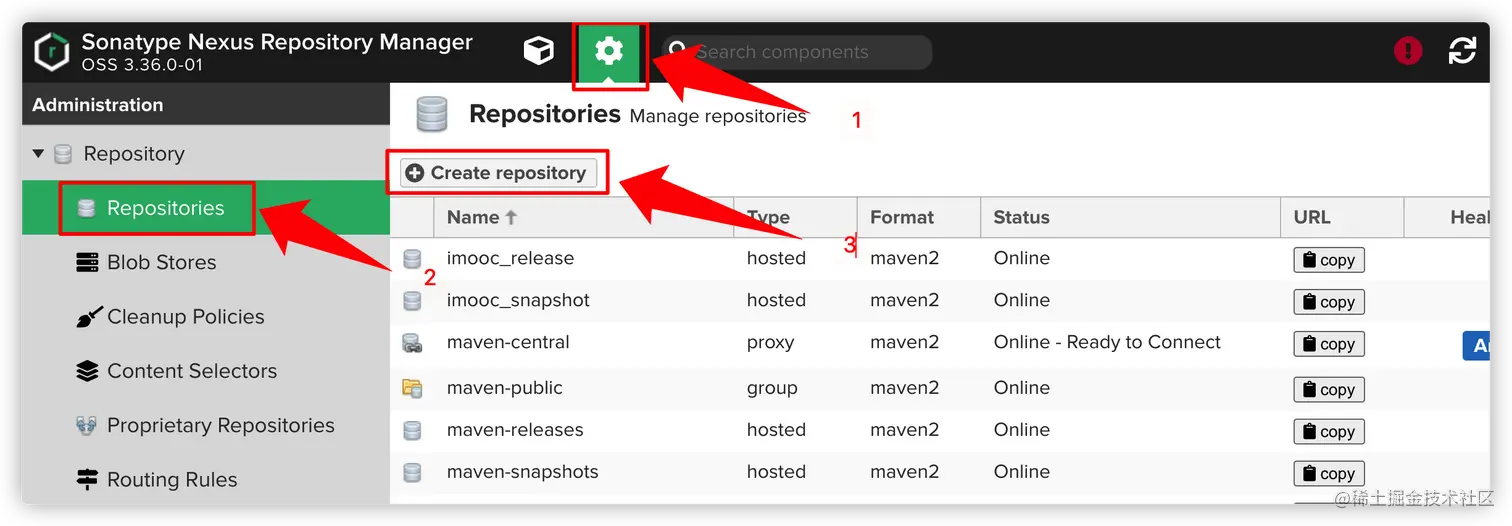The image size is (1512, 526).
Task: Click the imooc_snapshot hosted database icon
Action: (412, 301)
